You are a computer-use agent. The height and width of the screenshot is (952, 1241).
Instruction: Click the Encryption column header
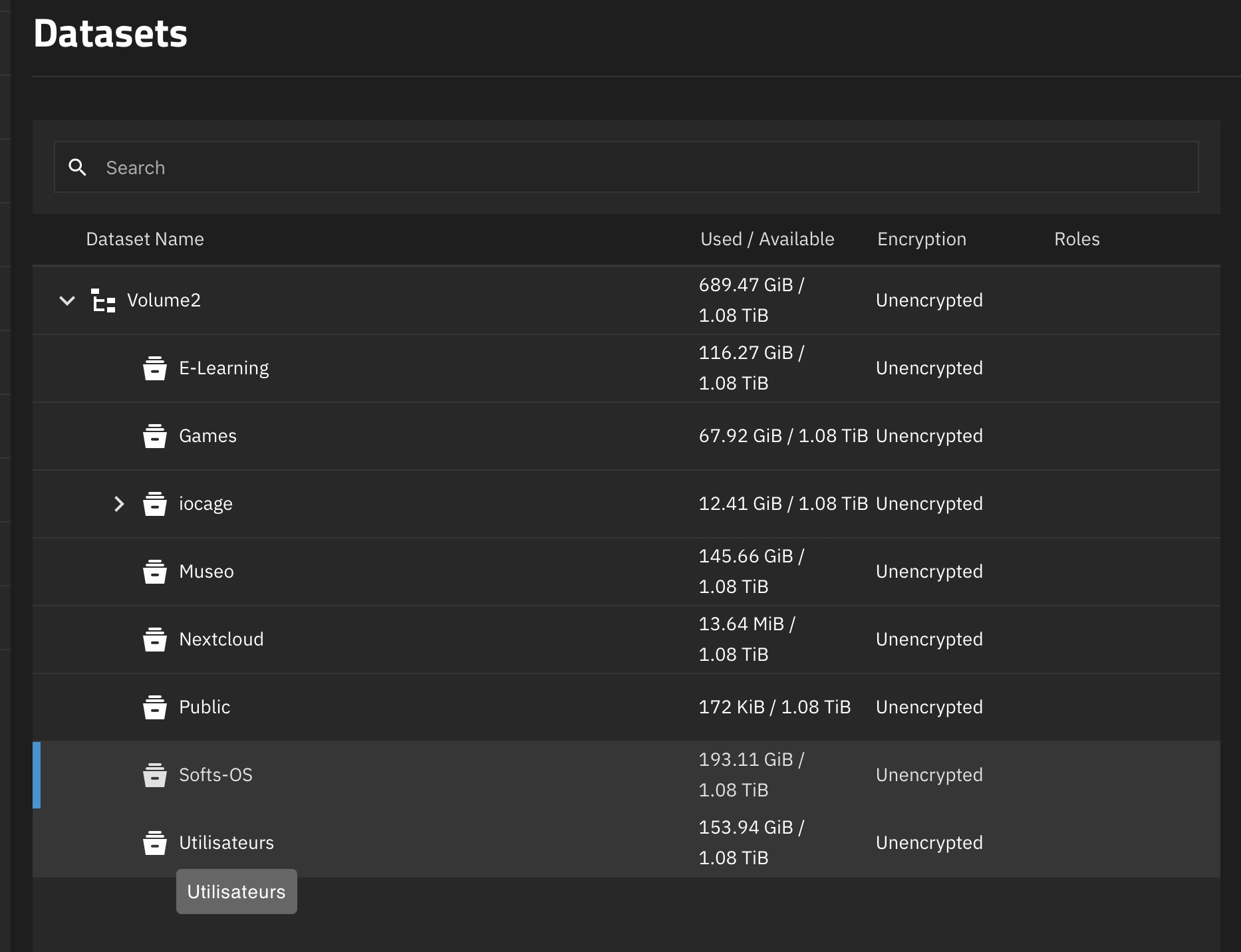[921, 239]
